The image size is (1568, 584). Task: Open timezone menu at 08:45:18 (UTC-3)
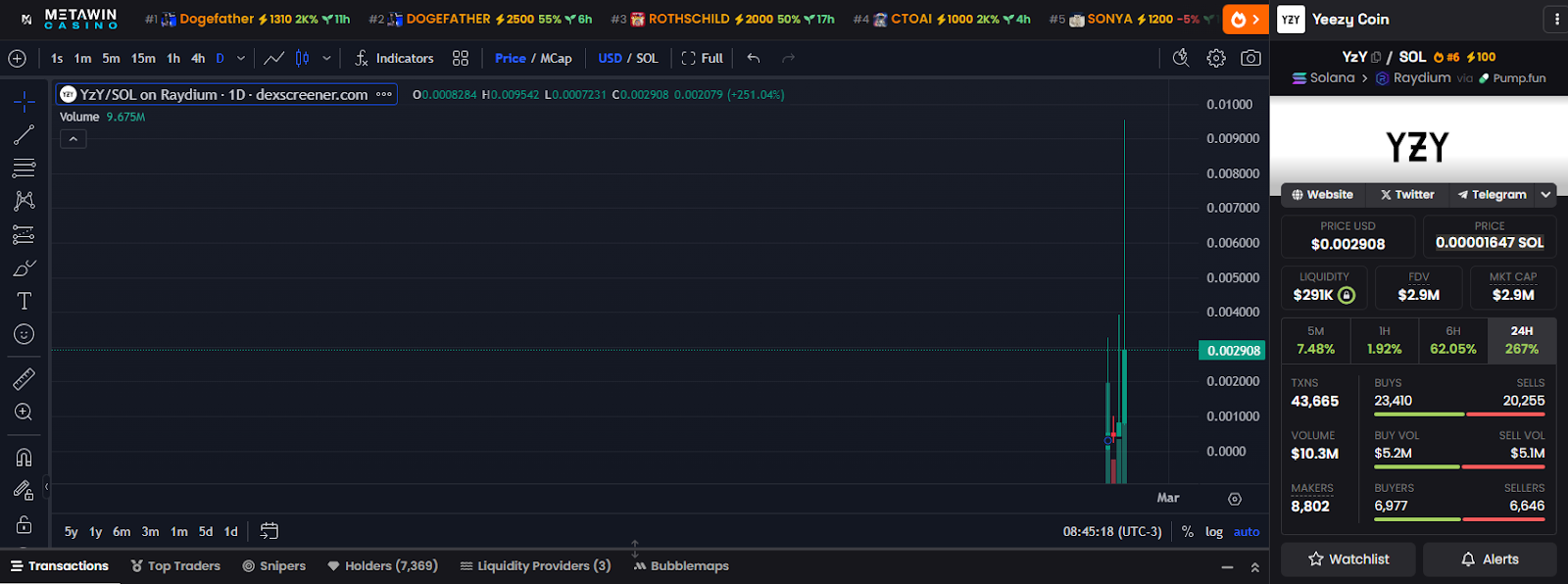tap(1112, 532)
